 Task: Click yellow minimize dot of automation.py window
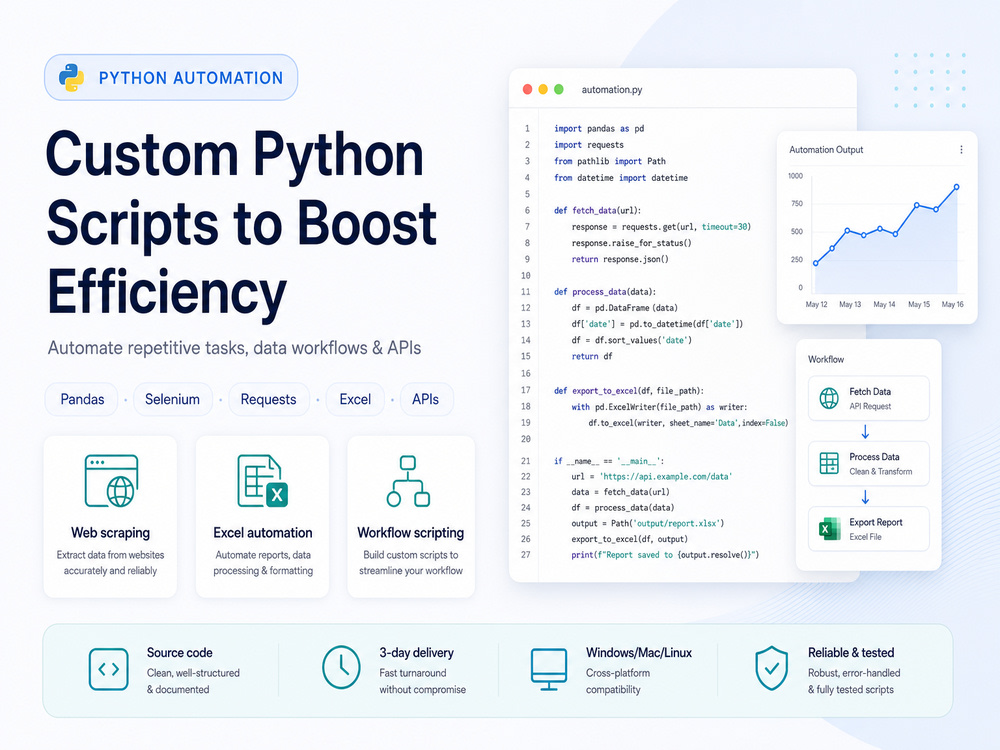543,89
